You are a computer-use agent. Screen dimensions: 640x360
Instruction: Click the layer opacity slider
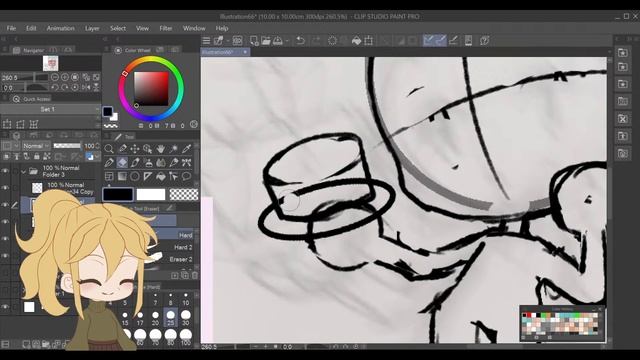(67, 146)
